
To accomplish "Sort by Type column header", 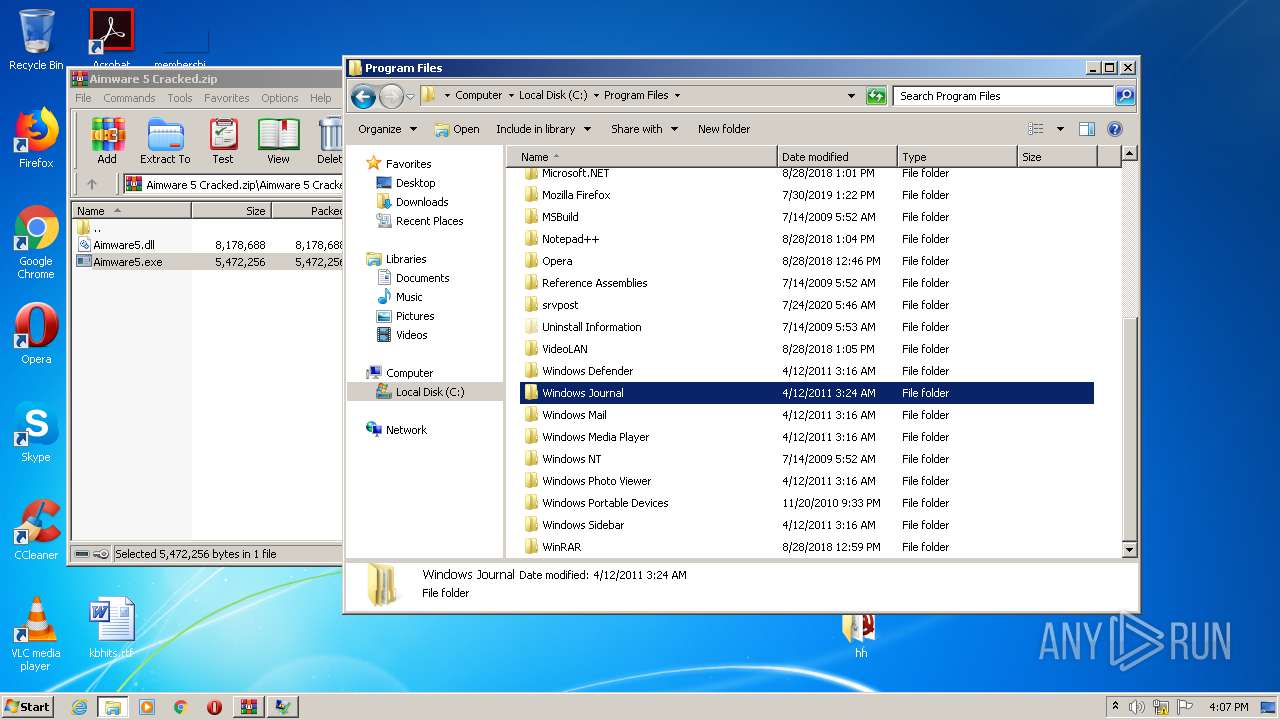I will tap(957, 157).
